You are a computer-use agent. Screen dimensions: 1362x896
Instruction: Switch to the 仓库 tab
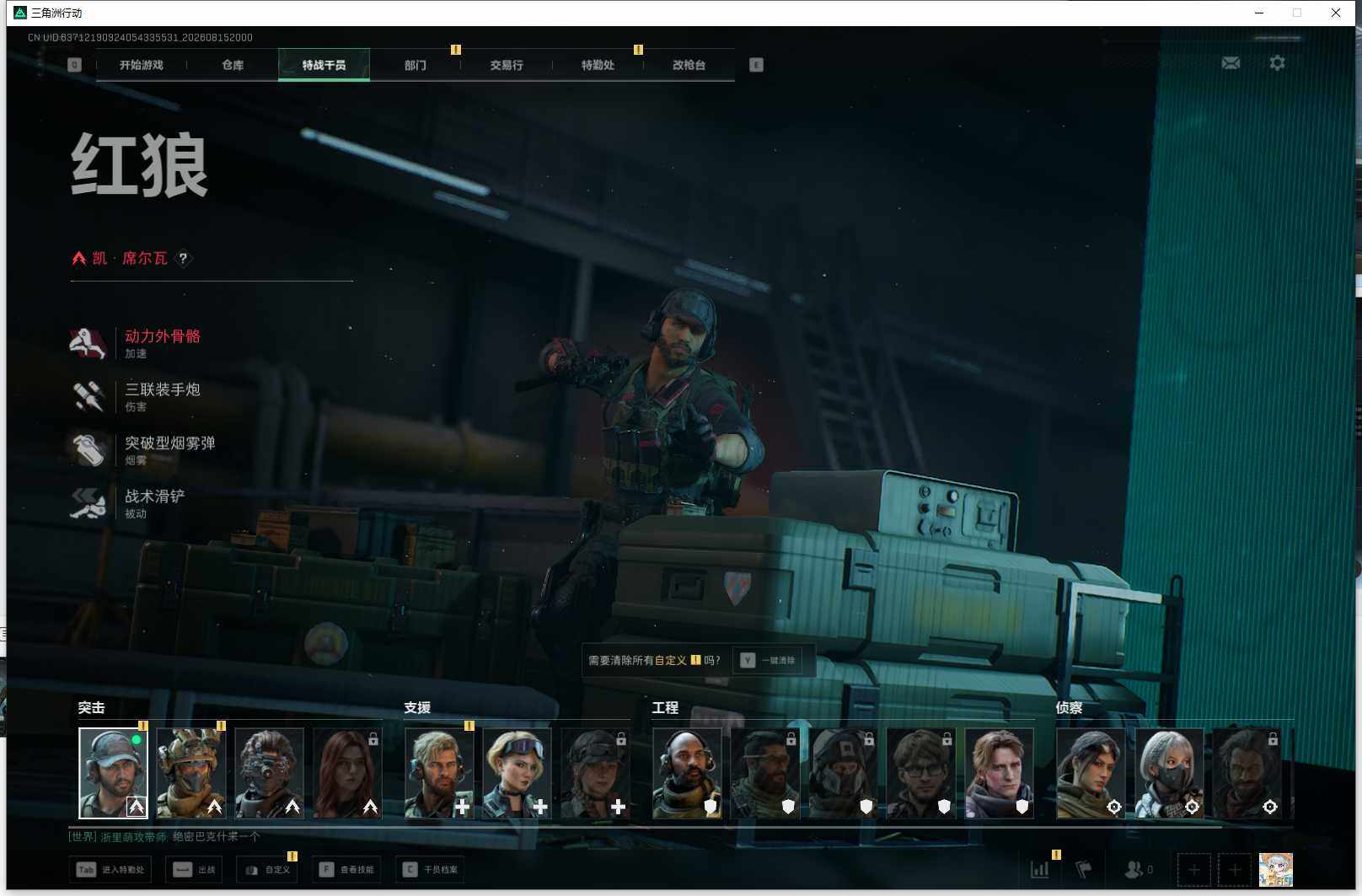pos(233,65)
